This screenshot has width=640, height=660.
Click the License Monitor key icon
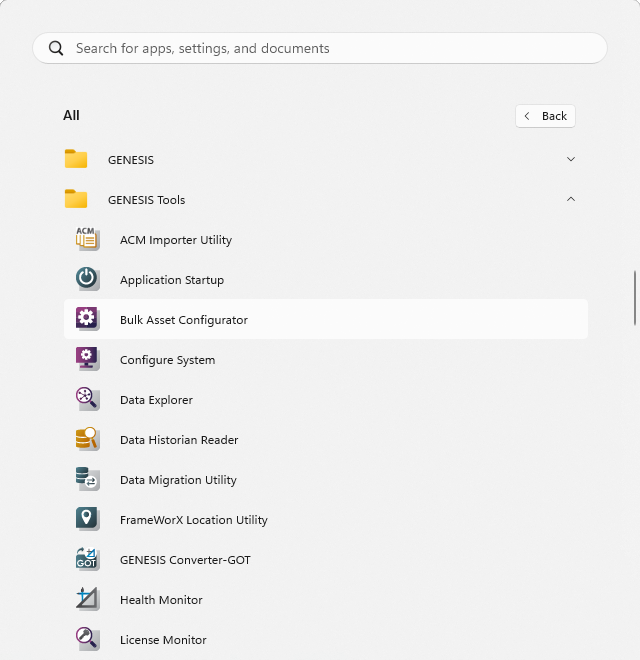[x=88, y=639]
